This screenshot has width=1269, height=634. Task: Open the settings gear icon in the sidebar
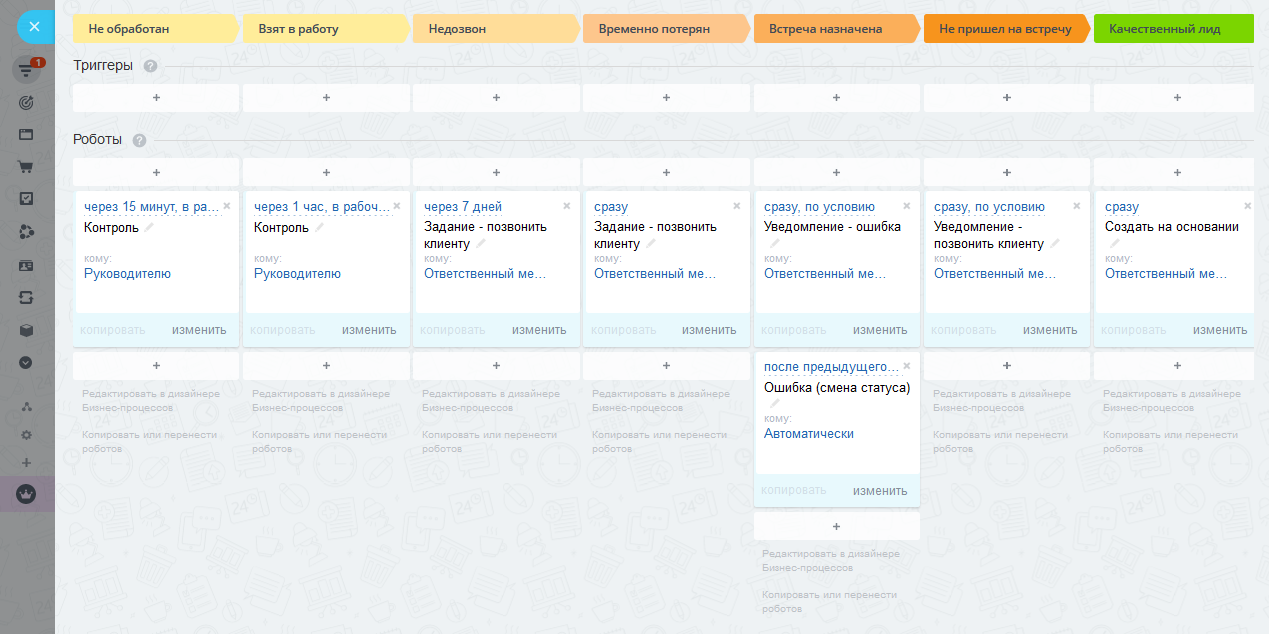point(27,435)
